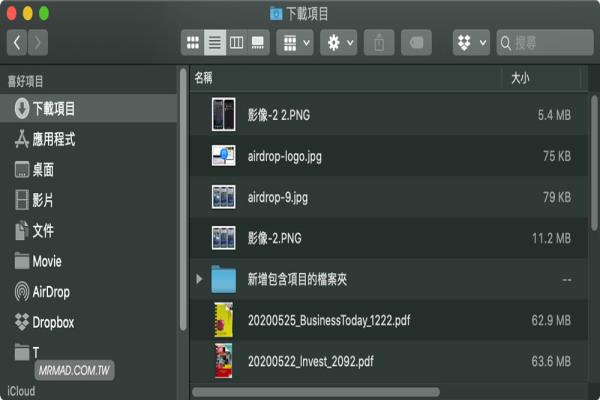Screen dimensions: 600x400
Task: Click the edit tags toolbar button
Action: pos(416,42)
